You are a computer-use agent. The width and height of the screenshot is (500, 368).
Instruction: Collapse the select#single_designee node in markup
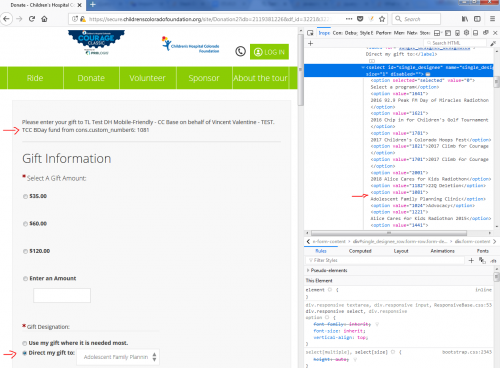click(x=363, y=67)
